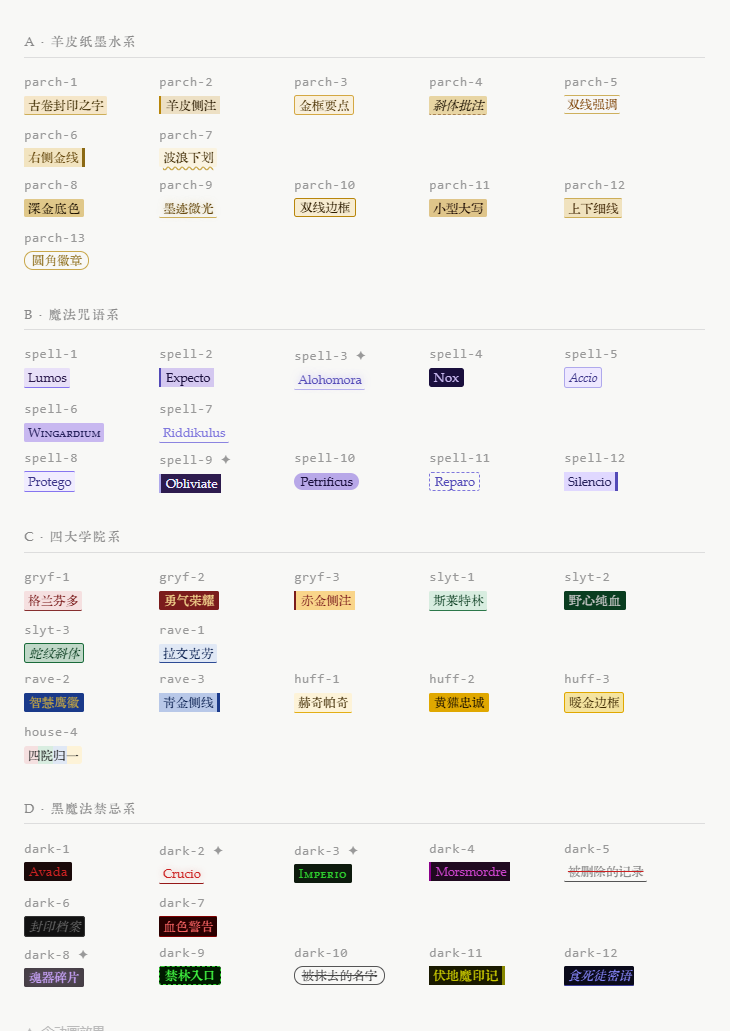Select the Lumos highlight sample

point(47,378)
